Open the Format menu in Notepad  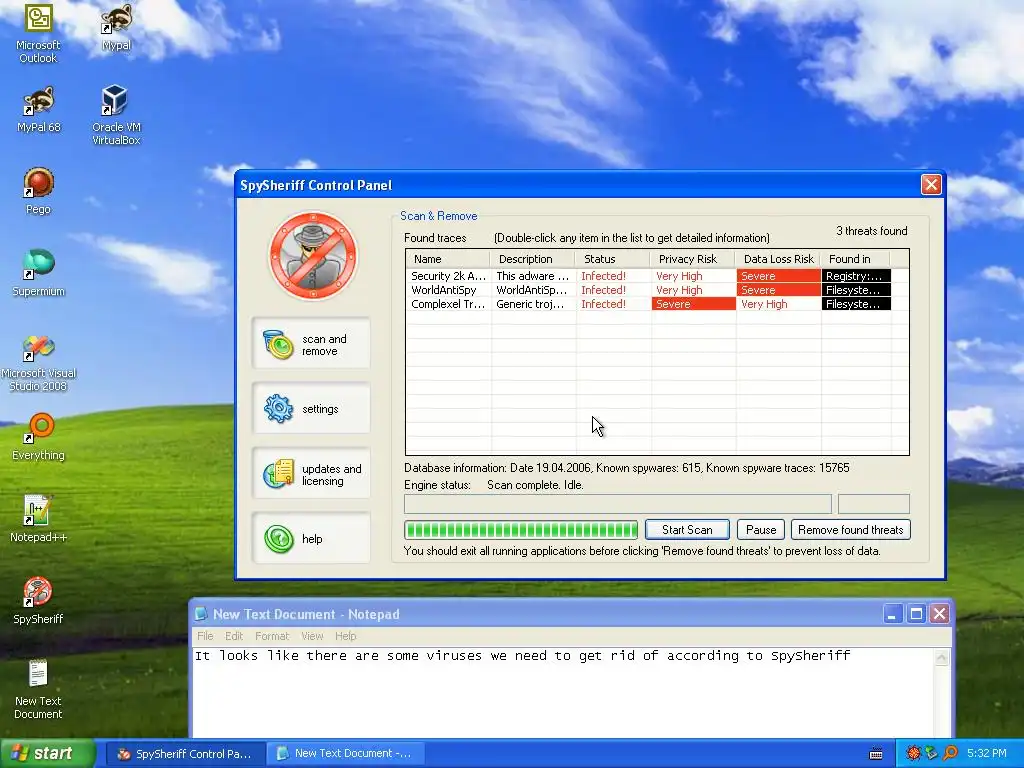coord(272,635)
